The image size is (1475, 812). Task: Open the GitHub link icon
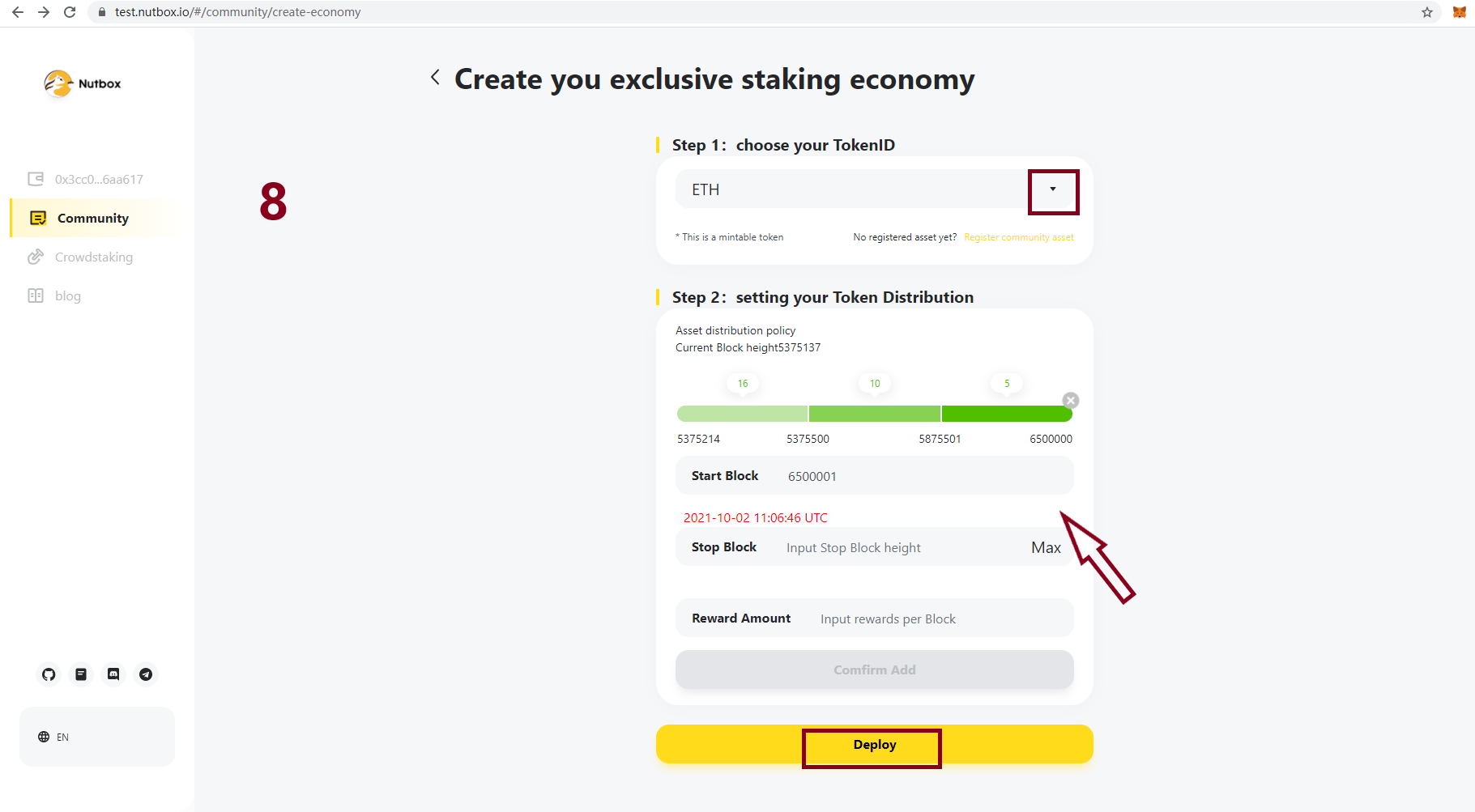49,674
